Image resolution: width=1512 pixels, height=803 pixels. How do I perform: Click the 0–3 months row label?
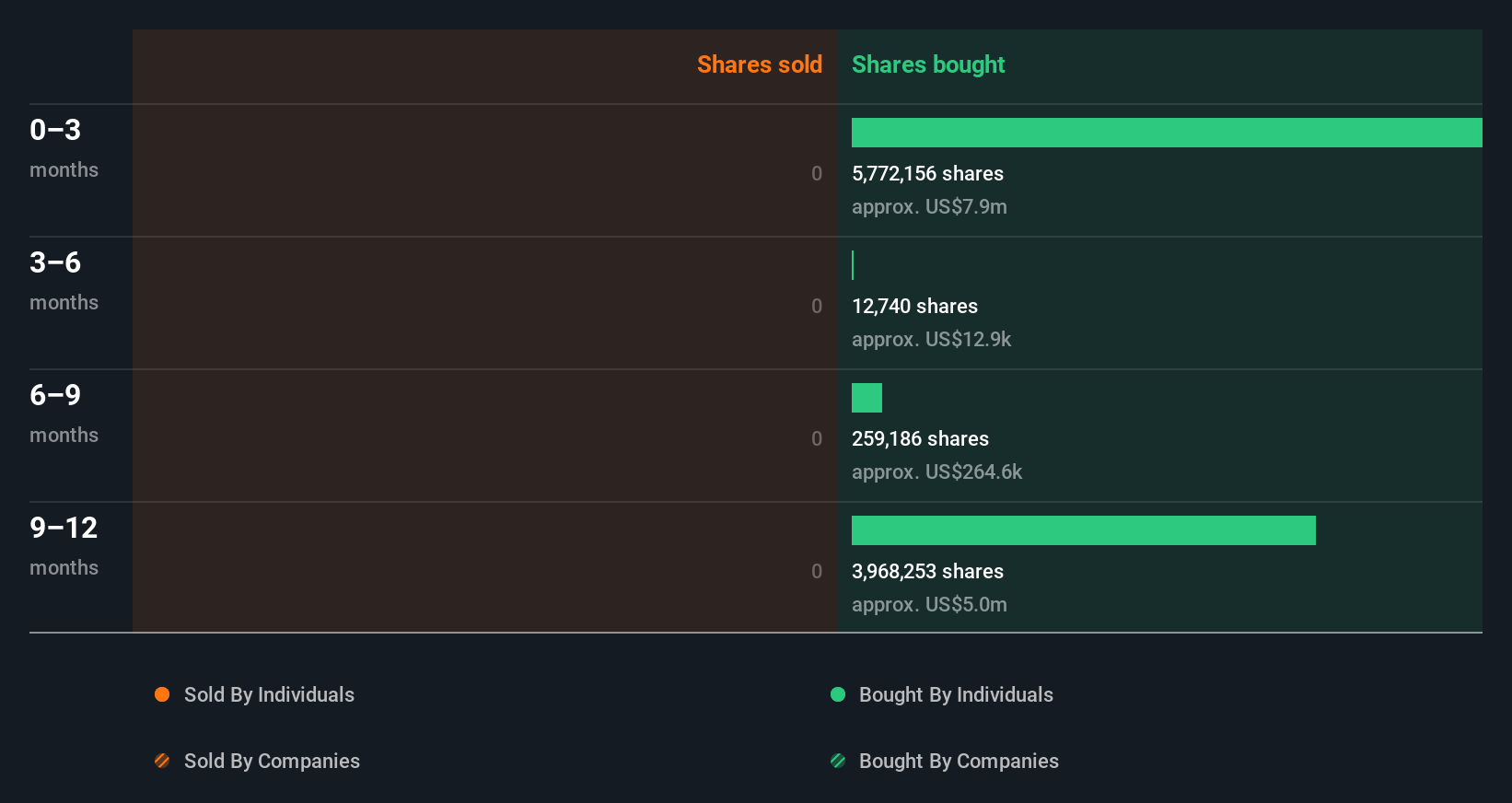(64, 148)
